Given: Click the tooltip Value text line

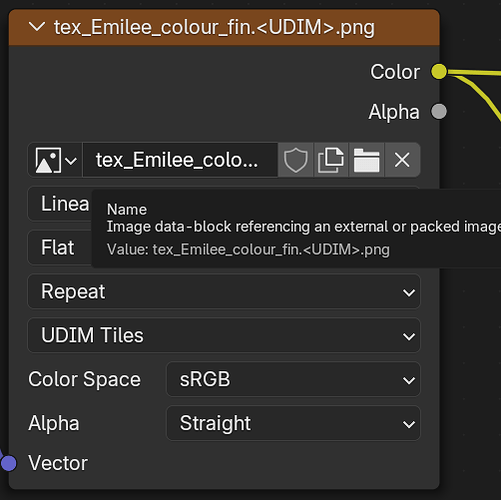Looking at the screenshot, I should pyautogui.click(x=248, y=250).
